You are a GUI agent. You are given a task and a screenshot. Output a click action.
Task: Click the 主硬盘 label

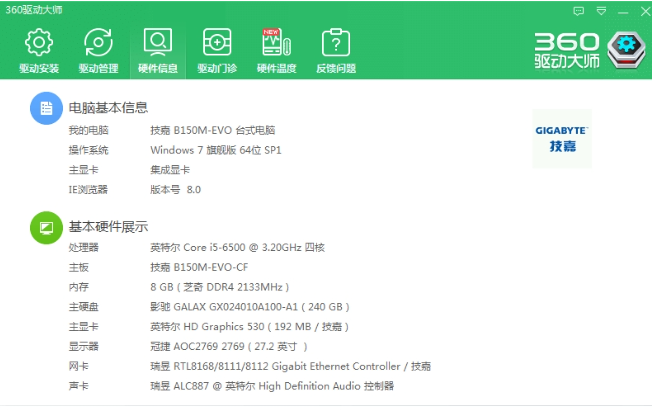tap(84, 307)
